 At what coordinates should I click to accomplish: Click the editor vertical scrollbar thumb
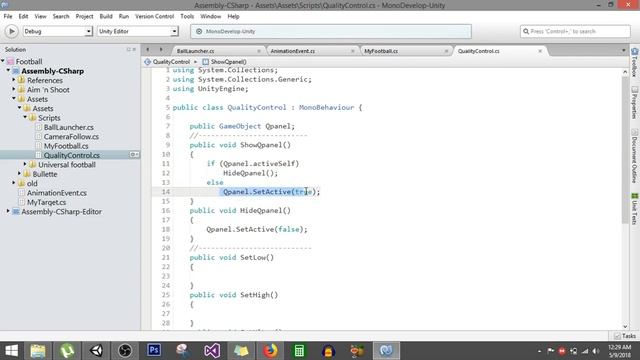click(x=625, y=149)
